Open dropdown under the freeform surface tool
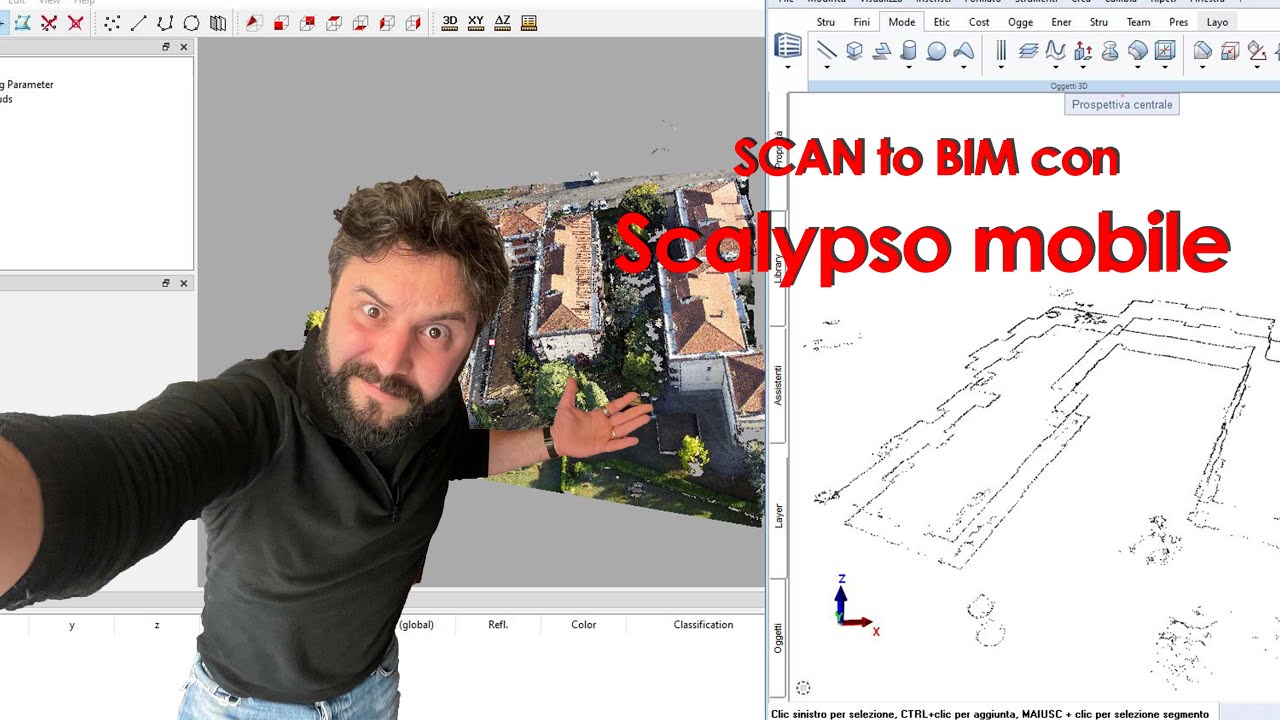This screenshot has height=720, width=1280. coord(963,66)
